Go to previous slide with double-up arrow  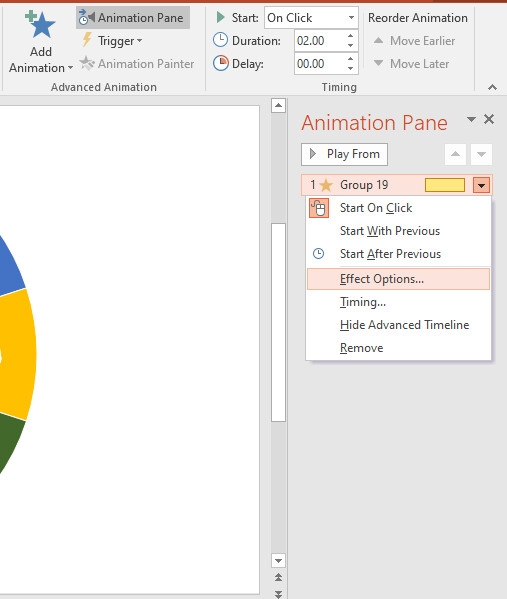tap(279, 577)
